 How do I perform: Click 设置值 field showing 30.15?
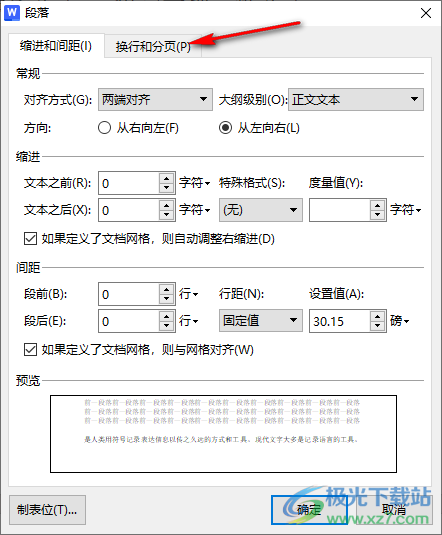click(340, 321)
